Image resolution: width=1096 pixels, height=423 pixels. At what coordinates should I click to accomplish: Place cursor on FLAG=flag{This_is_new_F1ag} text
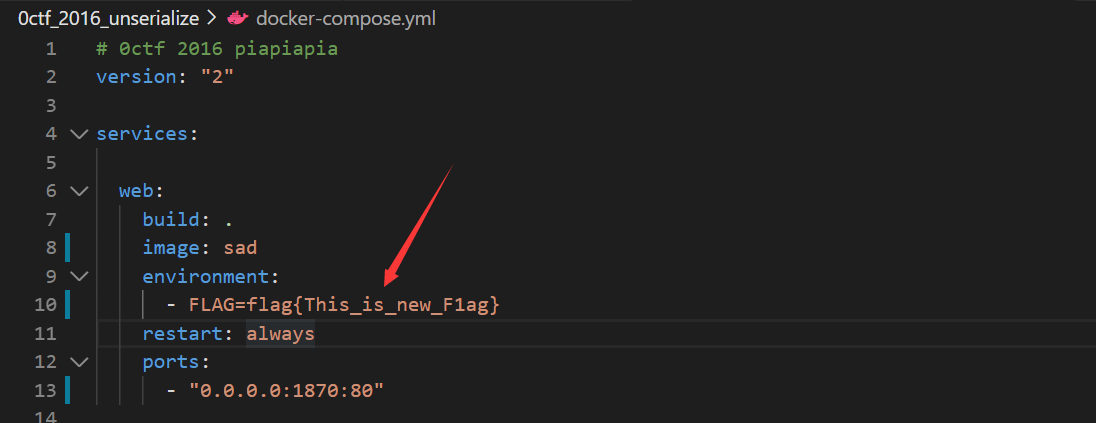point(344,306)
